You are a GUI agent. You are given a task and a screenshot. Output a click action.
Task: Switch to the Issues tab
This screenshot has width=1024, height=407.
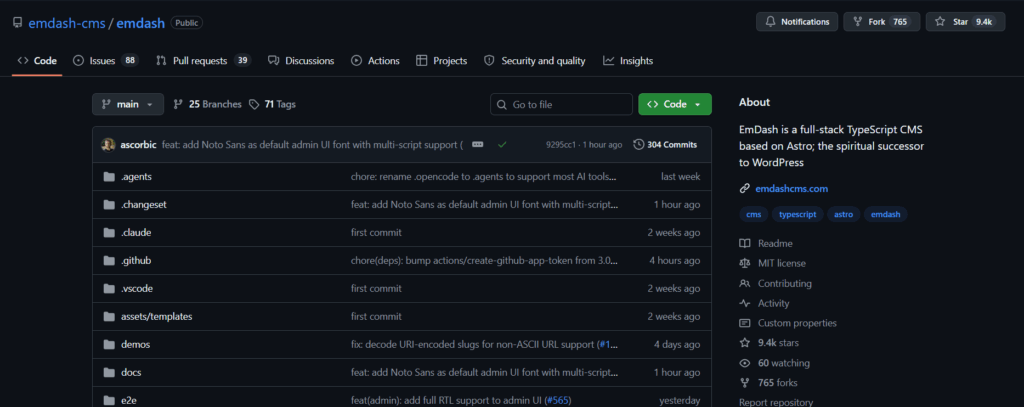(x=106, y=61)
